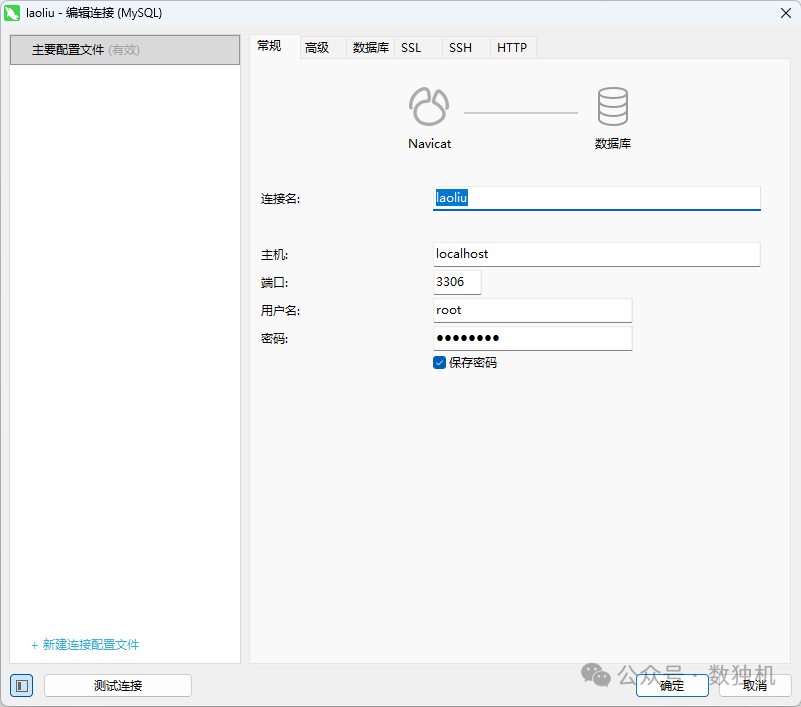Click the database cylinder icon

coord(612,106)
